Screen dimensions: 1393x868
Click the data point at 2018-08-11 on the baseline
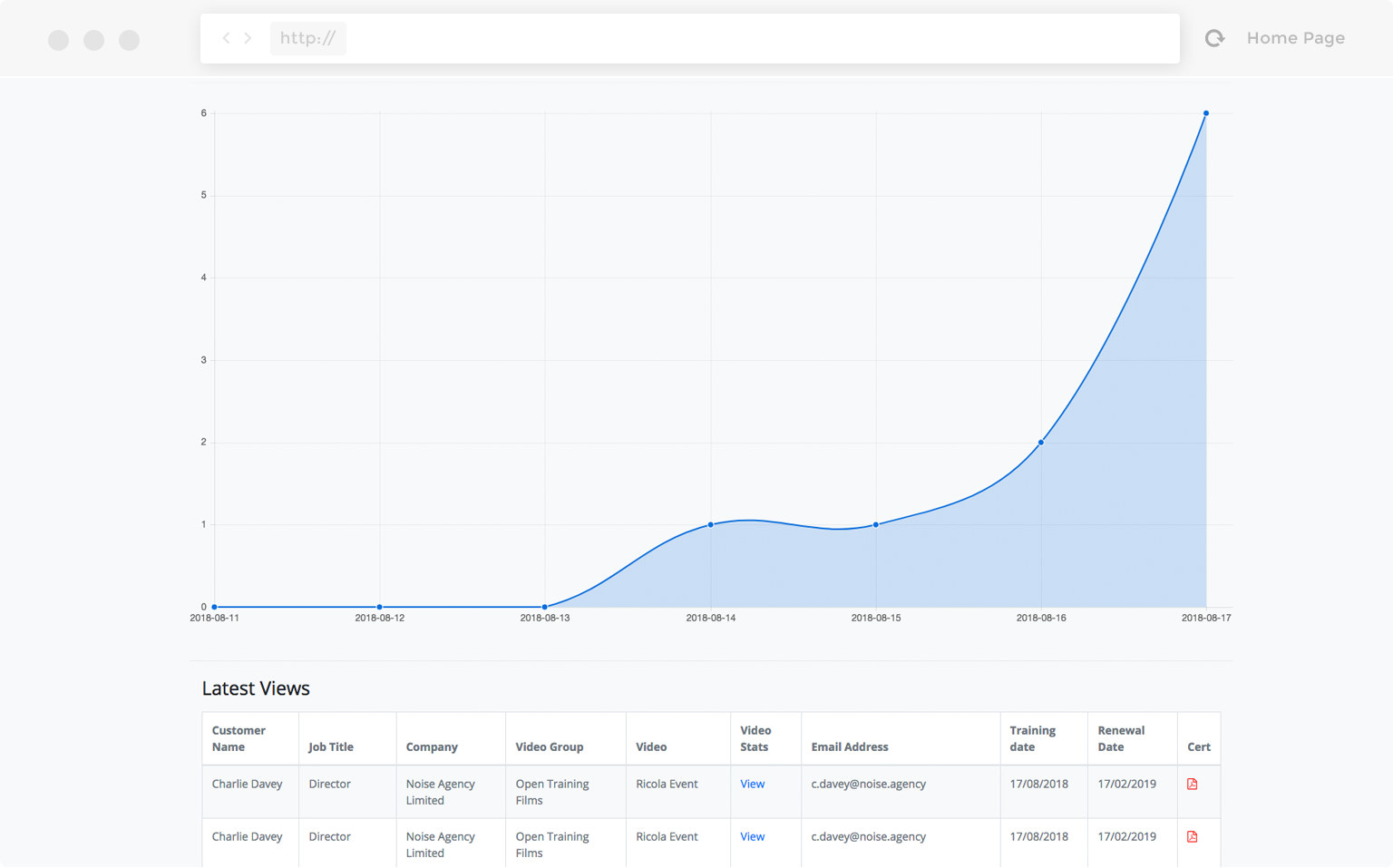[x=214, y=606]
